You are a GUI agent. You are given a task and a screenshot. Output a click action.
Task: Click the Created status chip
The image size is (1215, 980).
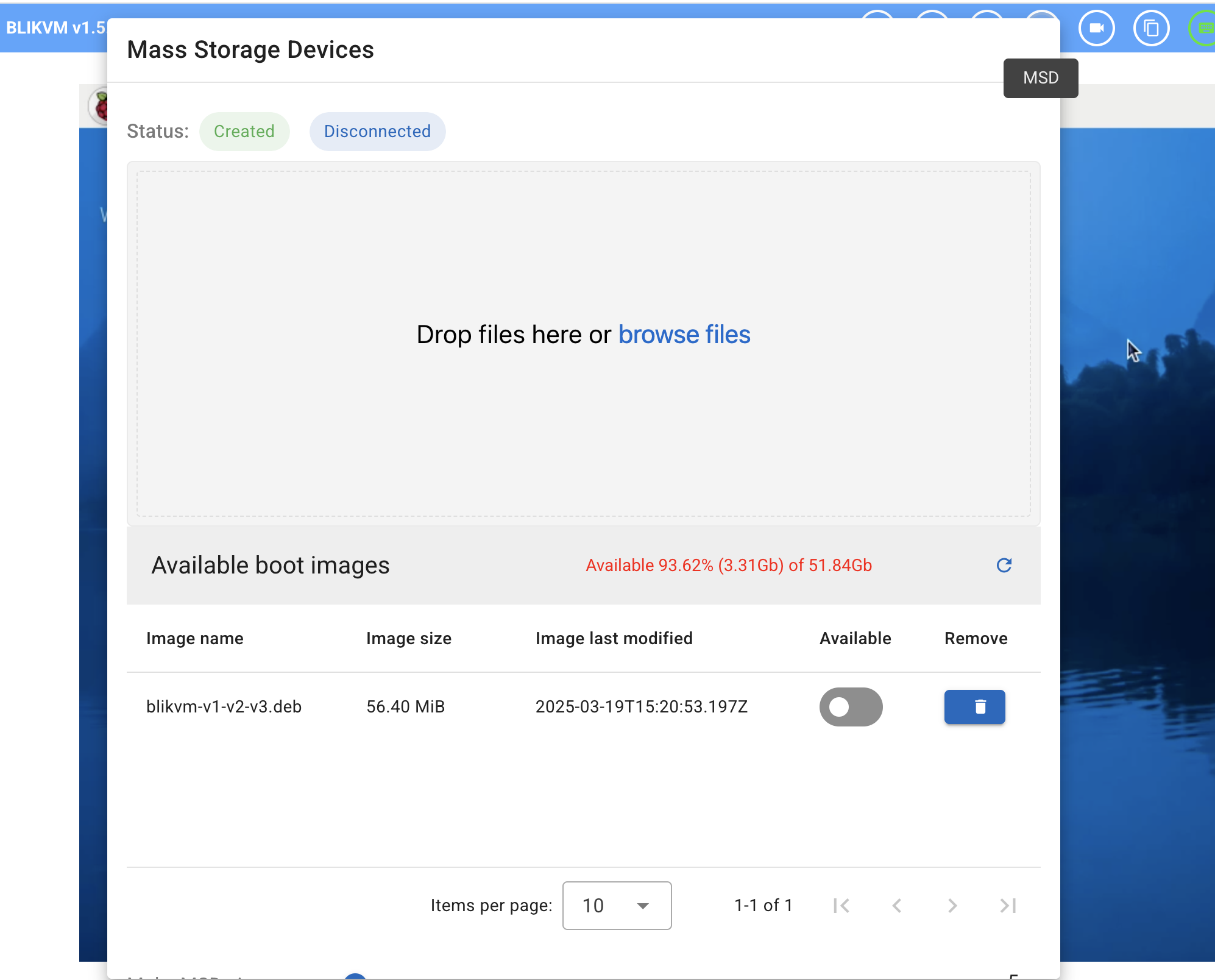(x=244, y=132)
